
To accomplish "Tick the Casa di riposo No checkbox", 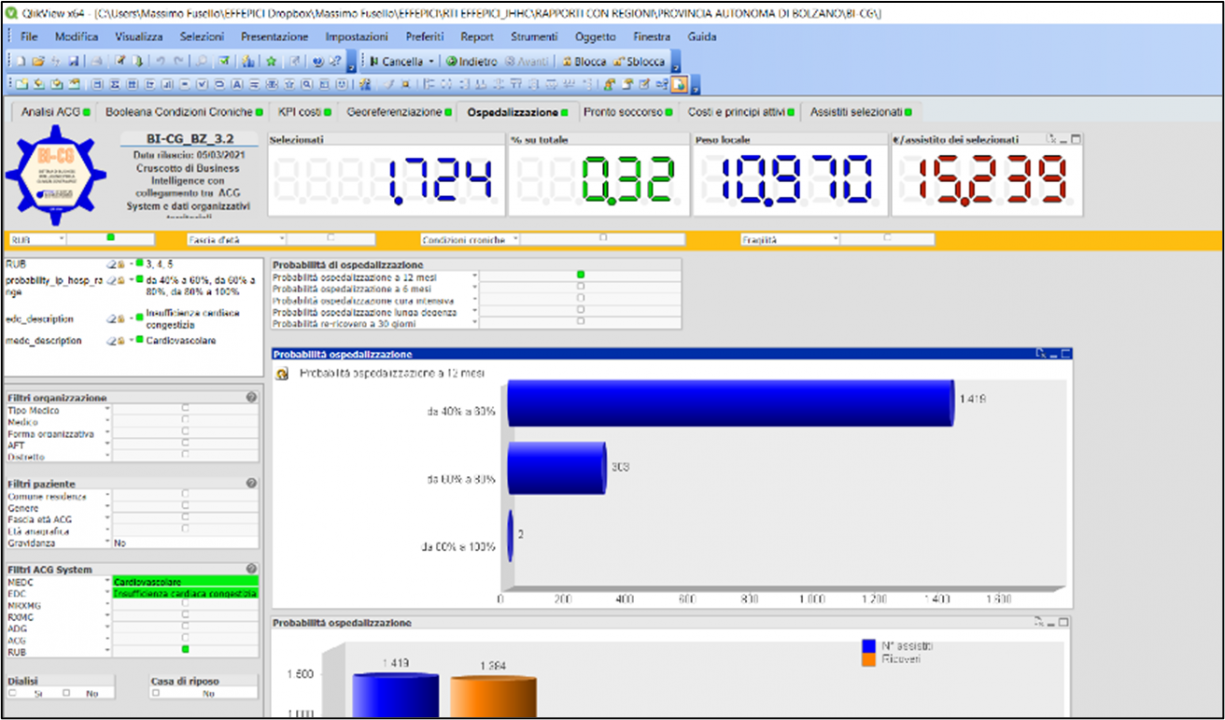I will click(157, 693).
